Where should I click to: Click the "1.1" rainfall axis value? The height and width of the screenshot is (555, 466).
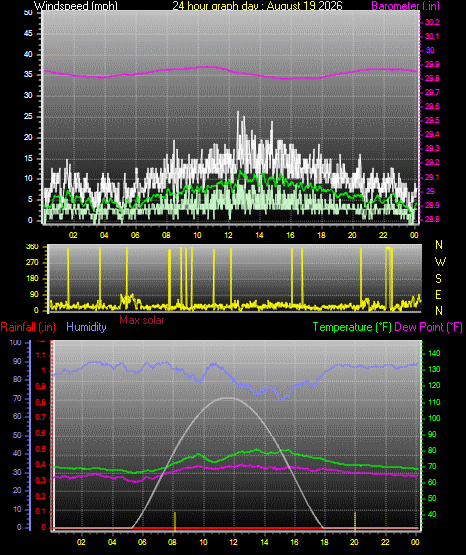tap(41, 355)
